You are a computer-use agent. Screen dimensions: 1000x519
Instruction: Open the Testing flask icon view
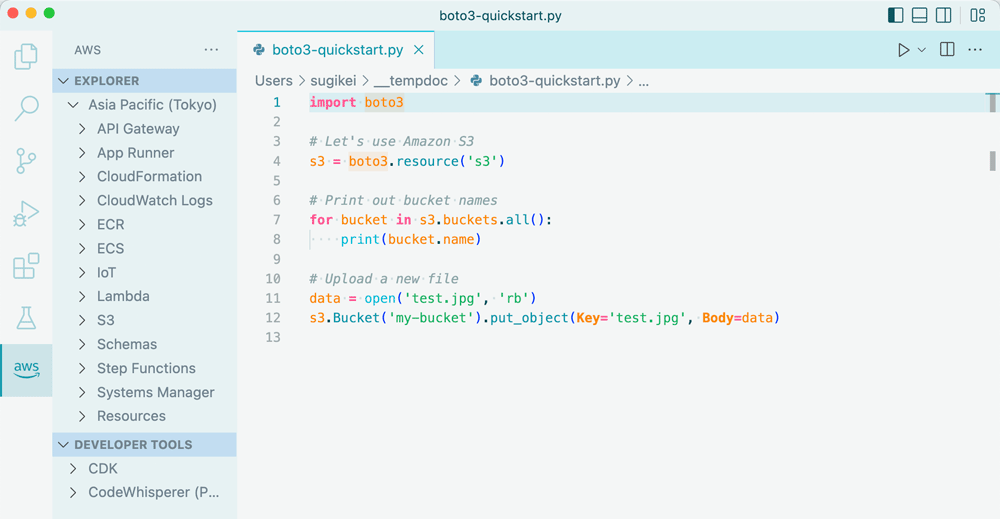coord(26,318)
